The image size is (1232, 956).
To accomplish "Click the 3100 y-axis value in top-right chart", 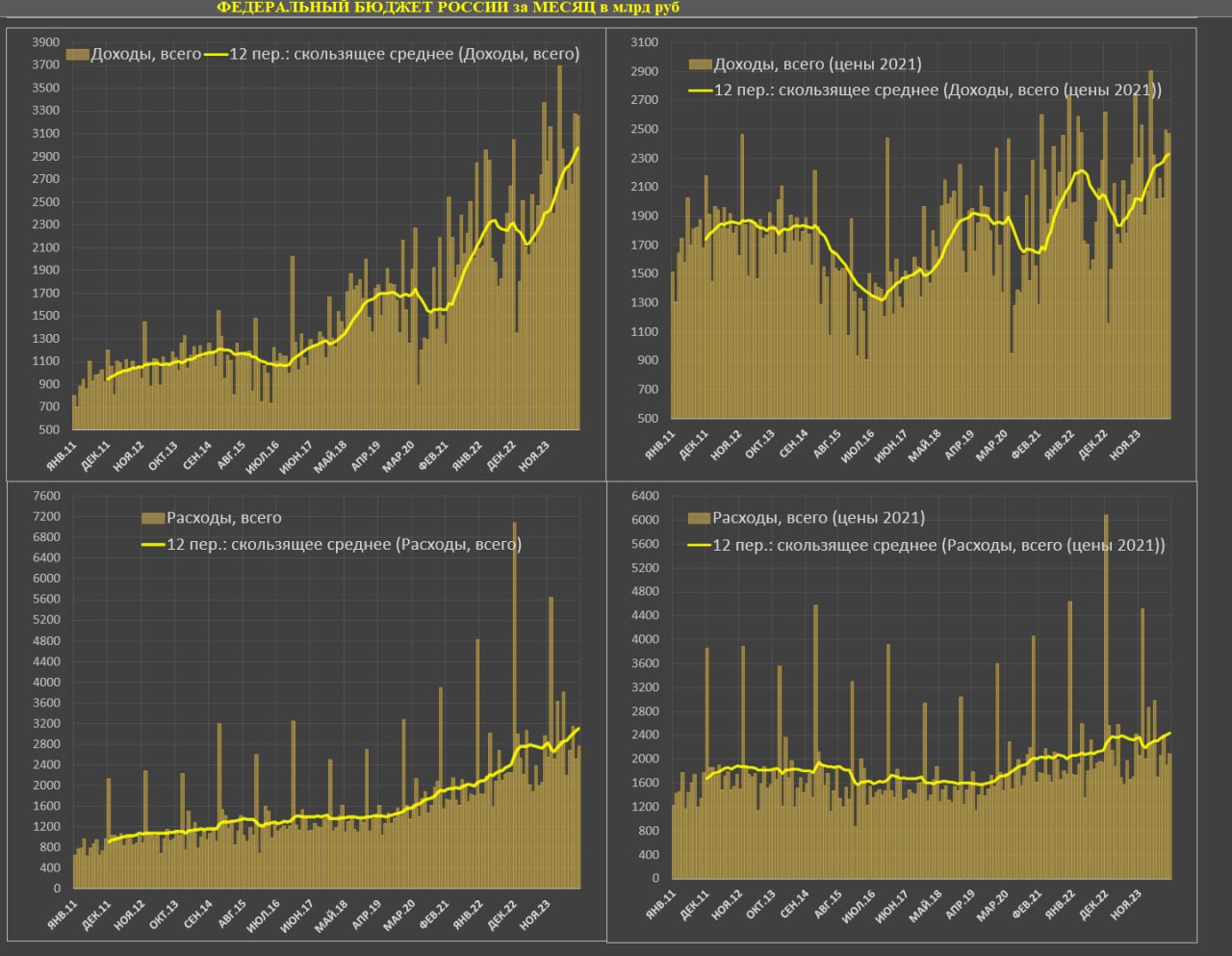I will point(645,42).
